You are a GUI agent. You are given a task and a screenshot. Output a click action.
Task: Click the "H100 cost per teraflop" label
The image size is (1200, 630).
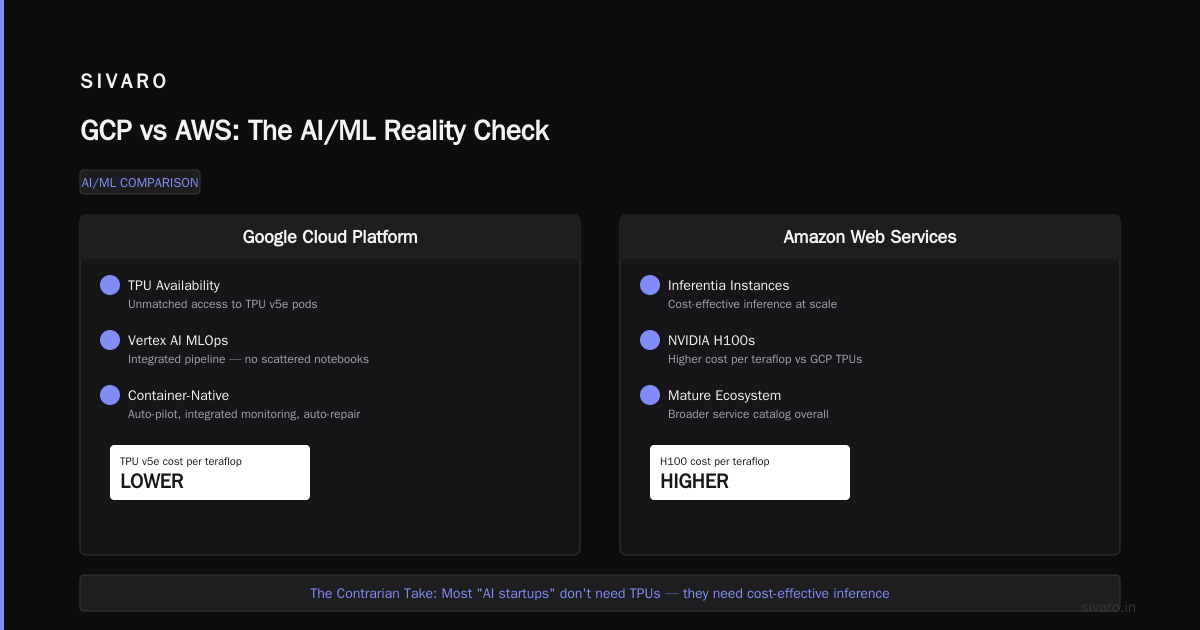715,461
